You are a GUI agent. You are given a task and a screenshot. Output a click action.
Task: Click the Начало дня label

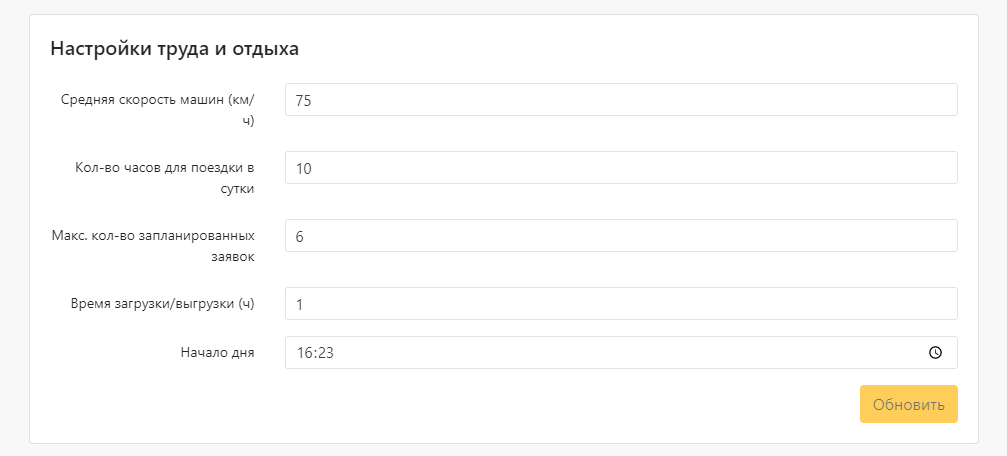(218, 353)
